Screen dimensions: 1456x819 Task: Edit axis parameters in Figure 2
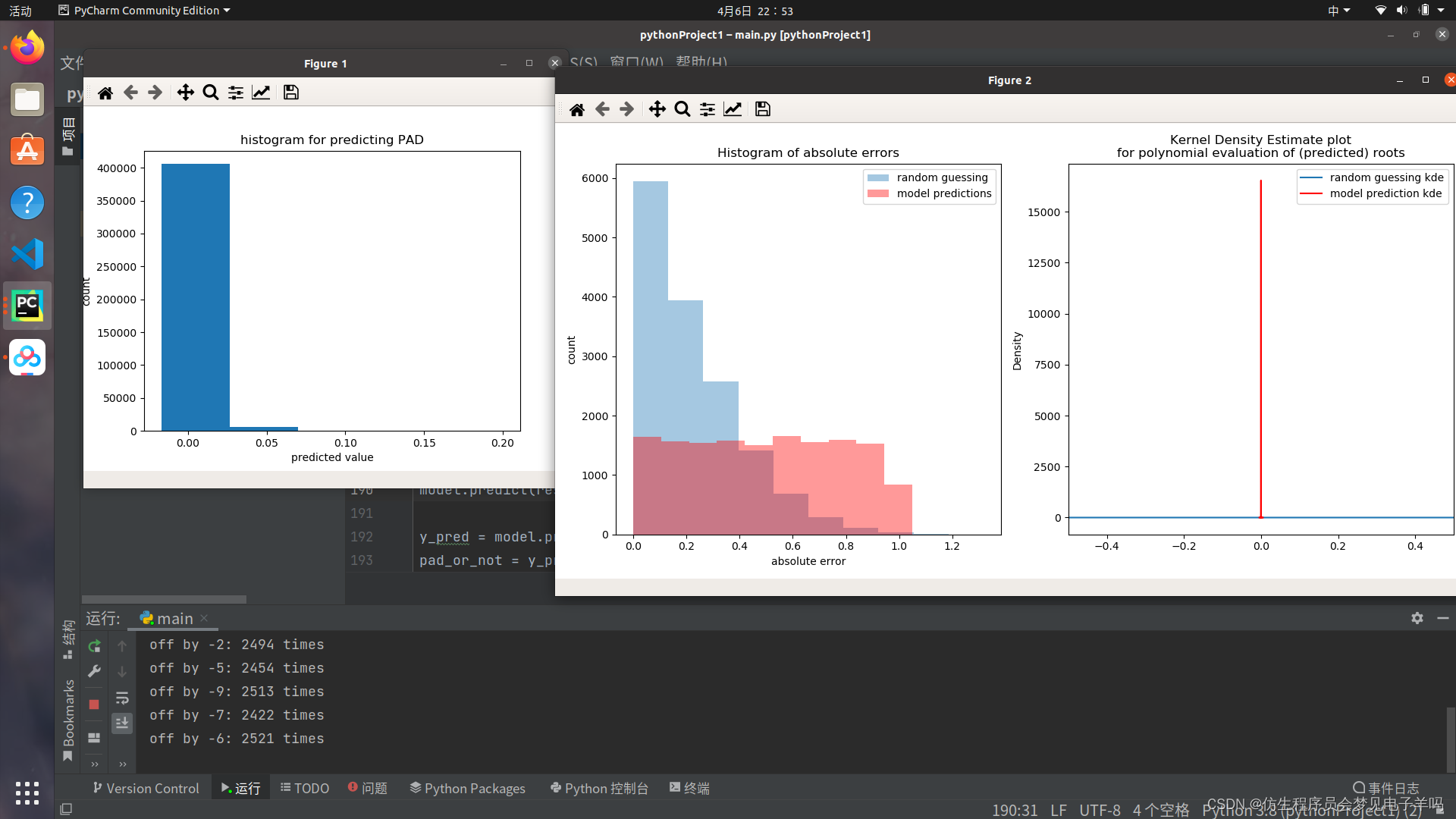point(733,109)
